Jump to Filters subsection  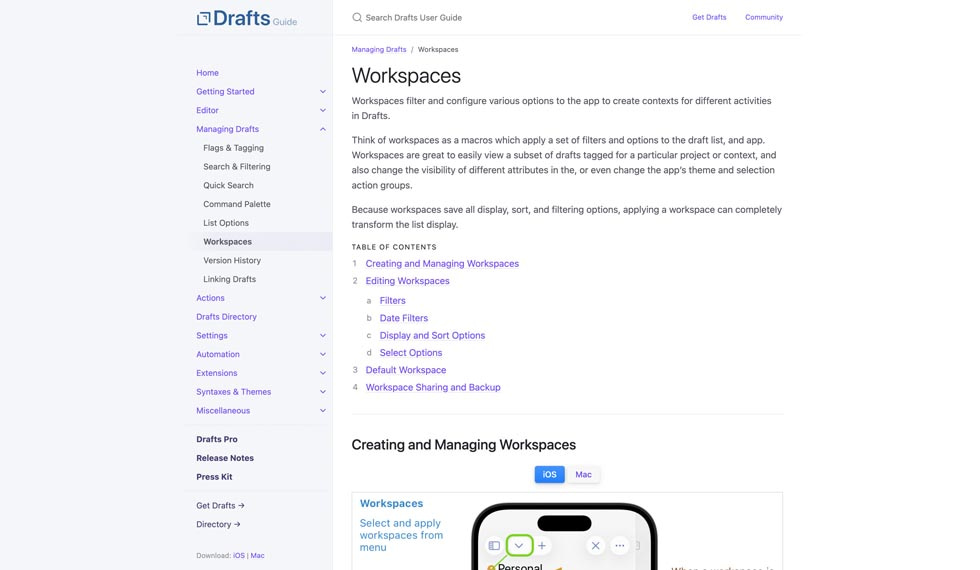392,301
